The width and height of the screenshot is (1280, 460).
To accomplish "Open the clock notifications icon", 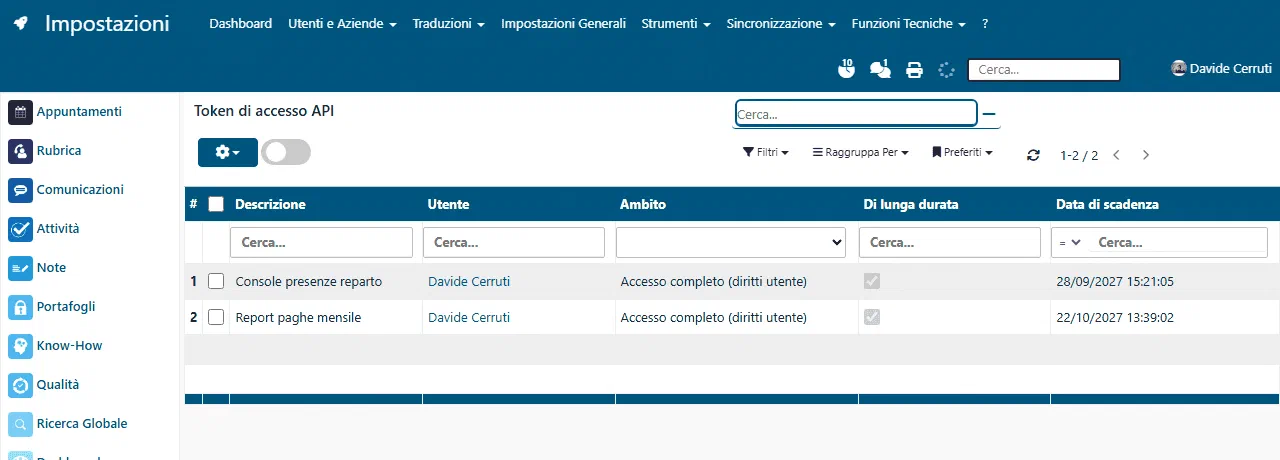I will tap(846, 69).
